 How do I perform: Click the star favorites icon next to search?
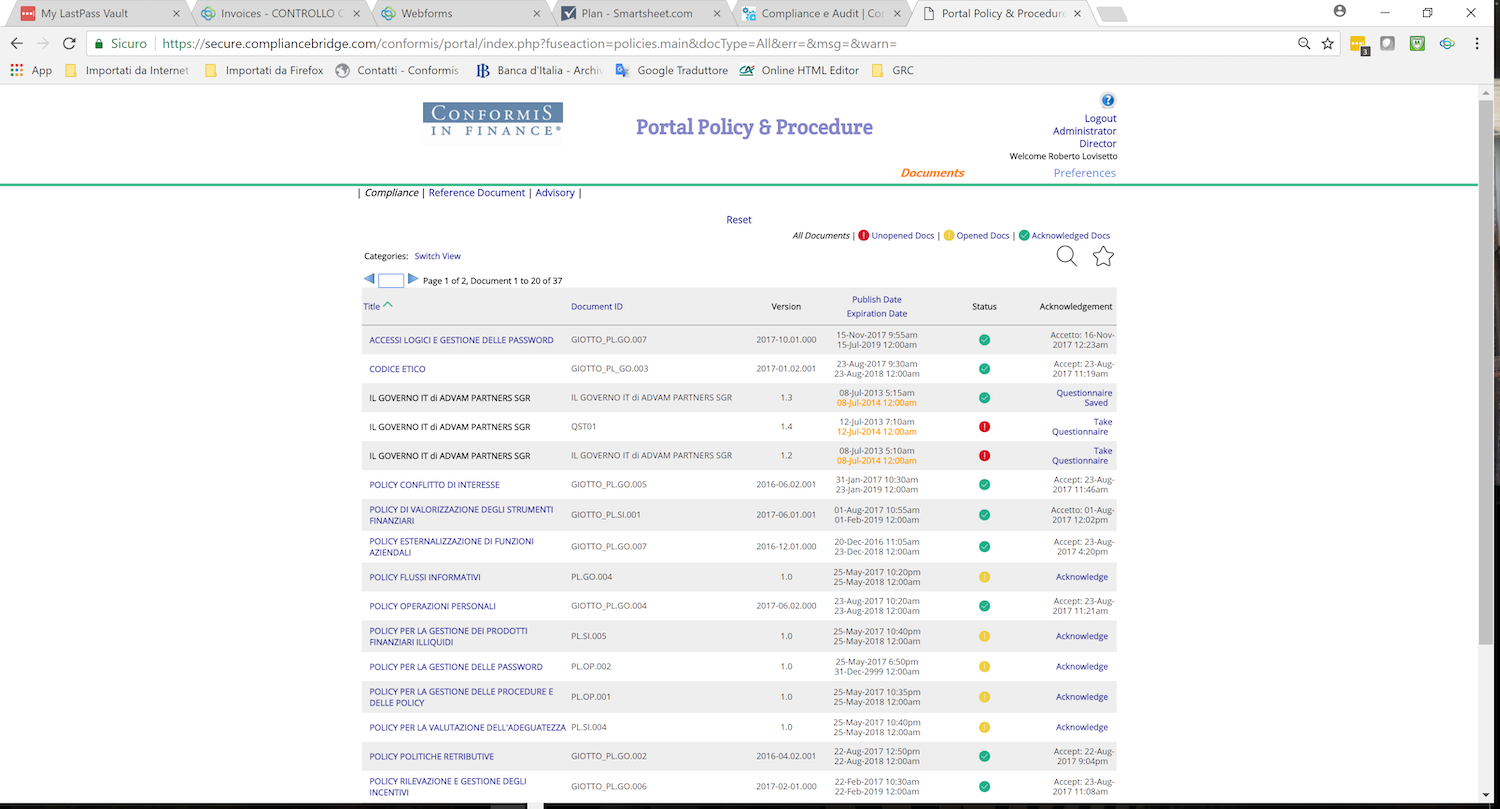coord(1102,256)
